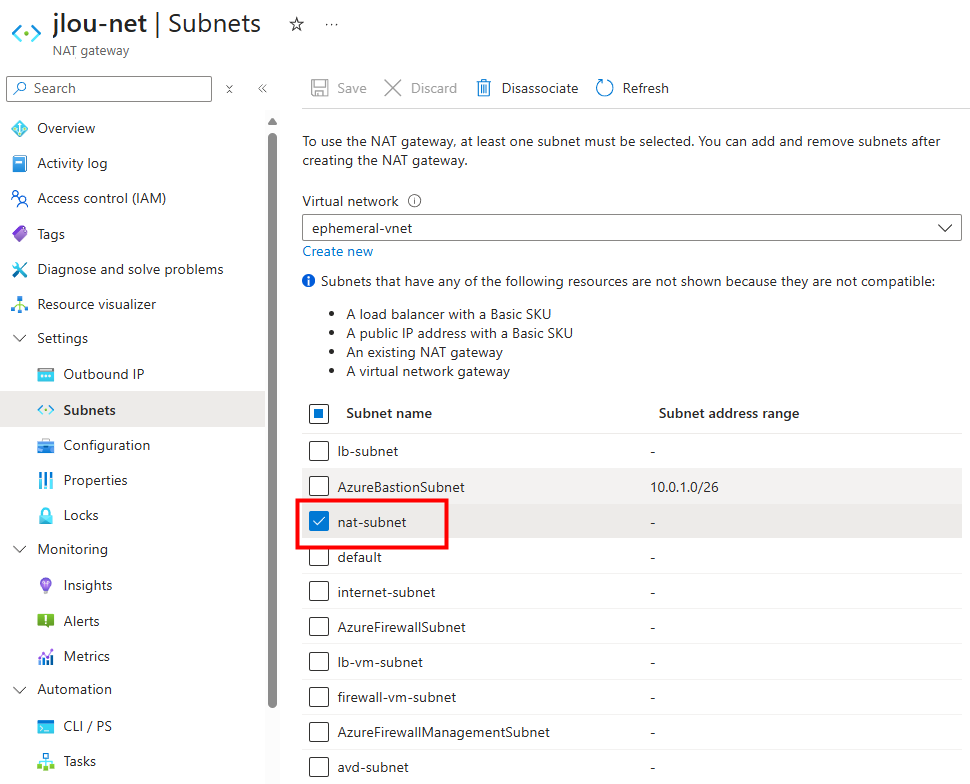The image size is (970, 784).
Task: Open Access control (IAM)
Action: click(101, 199)
